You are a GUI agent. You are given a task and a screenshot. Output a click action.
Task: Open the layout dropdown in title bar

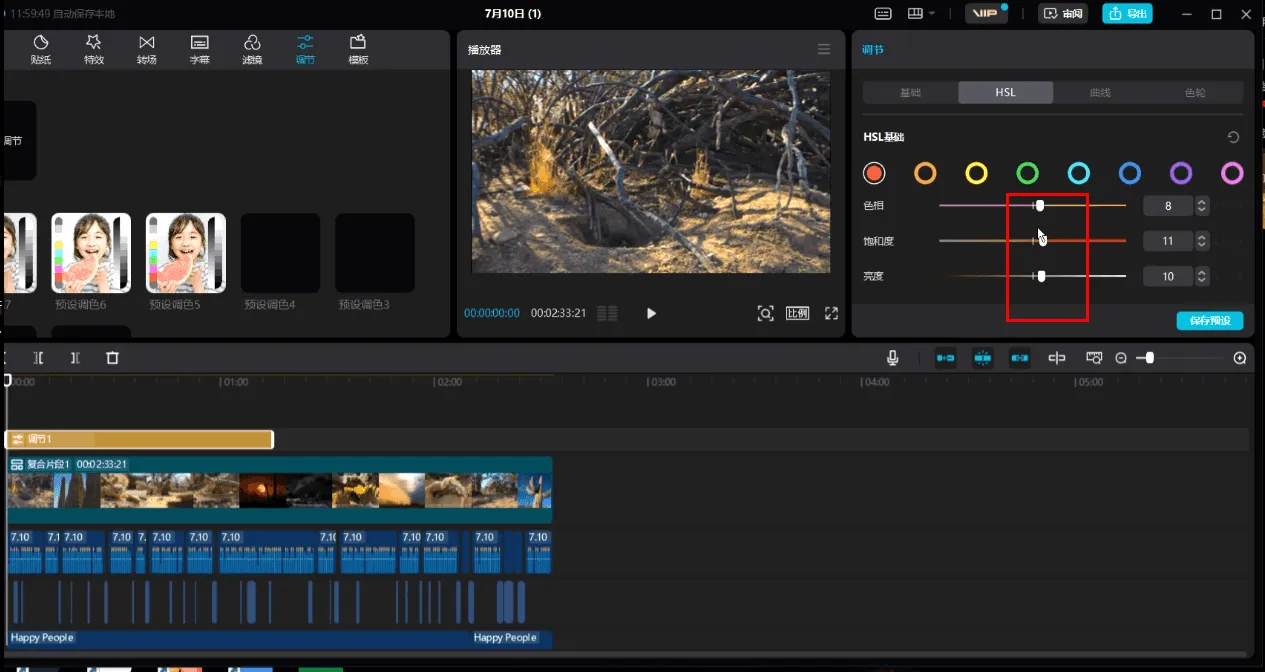pos(921,14)
